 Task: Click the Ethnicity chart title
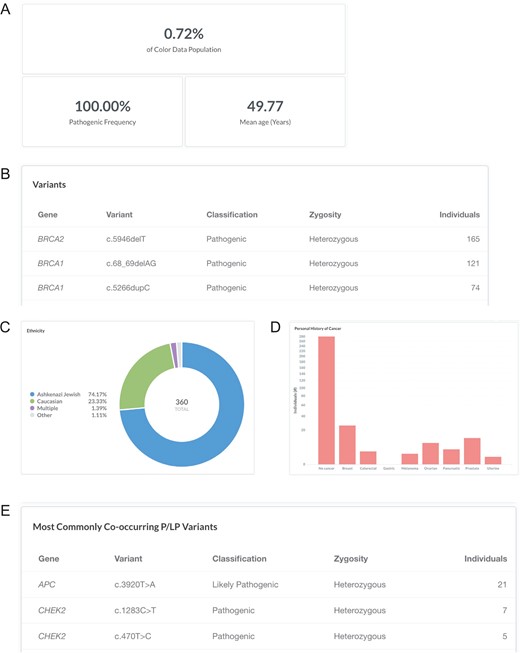click(x=36, y=331)
